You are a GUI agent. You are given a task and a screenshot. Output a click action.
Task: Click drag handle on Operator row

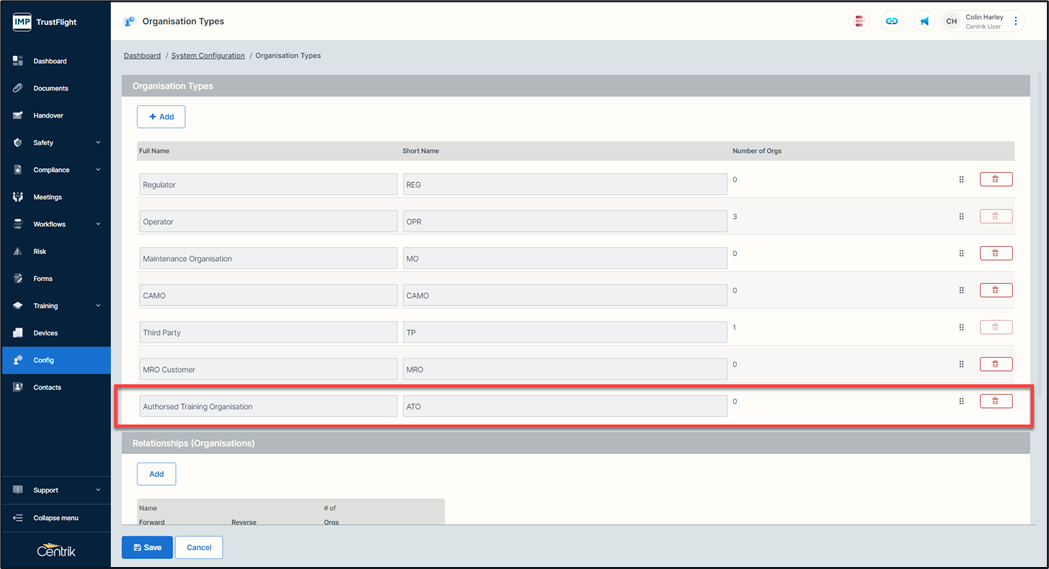(x=961, y=216)
